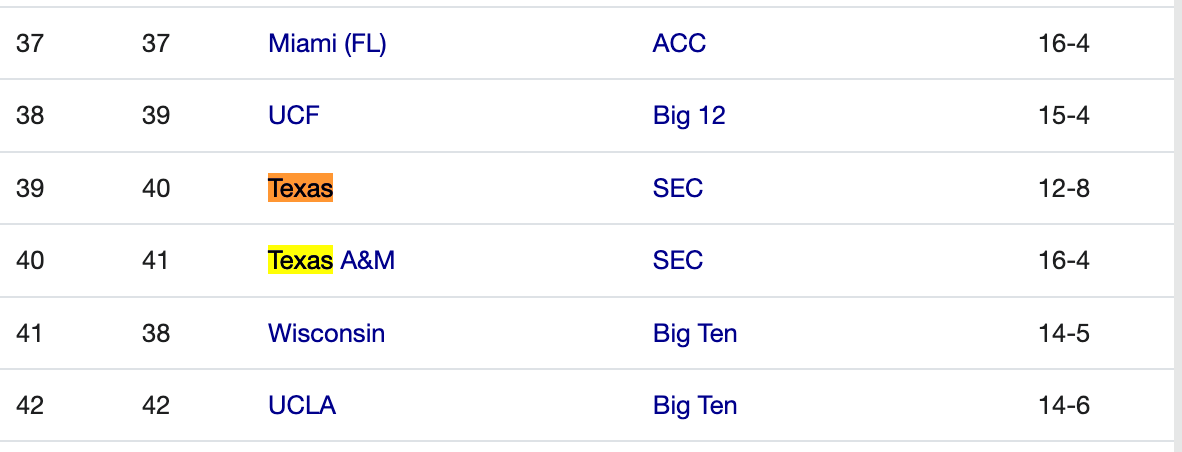Image resolution: width=1182 pixels, height=452 pixels.
Task: Click SEC link in the 12-8 Texas row
Action: (678, 188)
